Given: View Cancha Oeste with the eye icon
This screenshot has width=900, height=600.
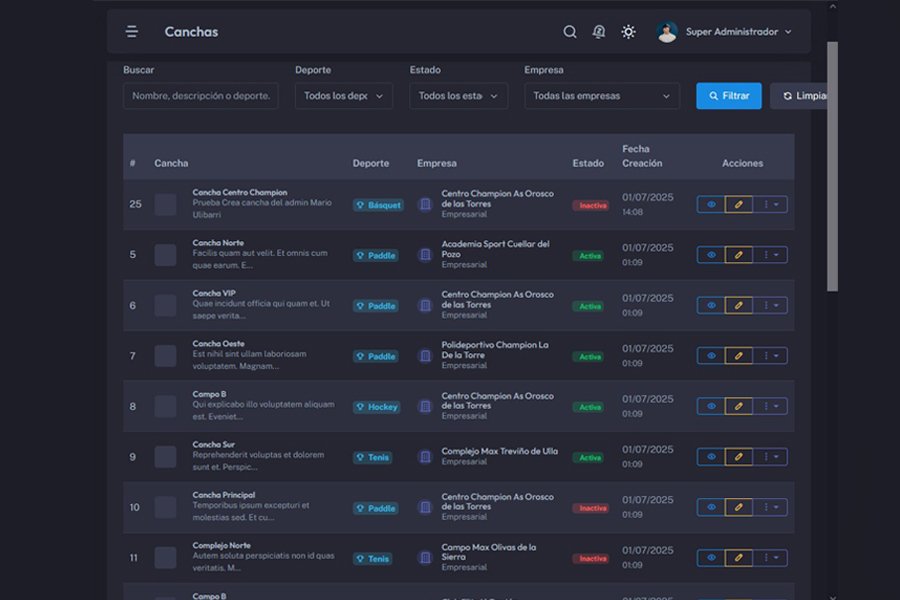Looking at the screenshot, I should pos(711,356).
